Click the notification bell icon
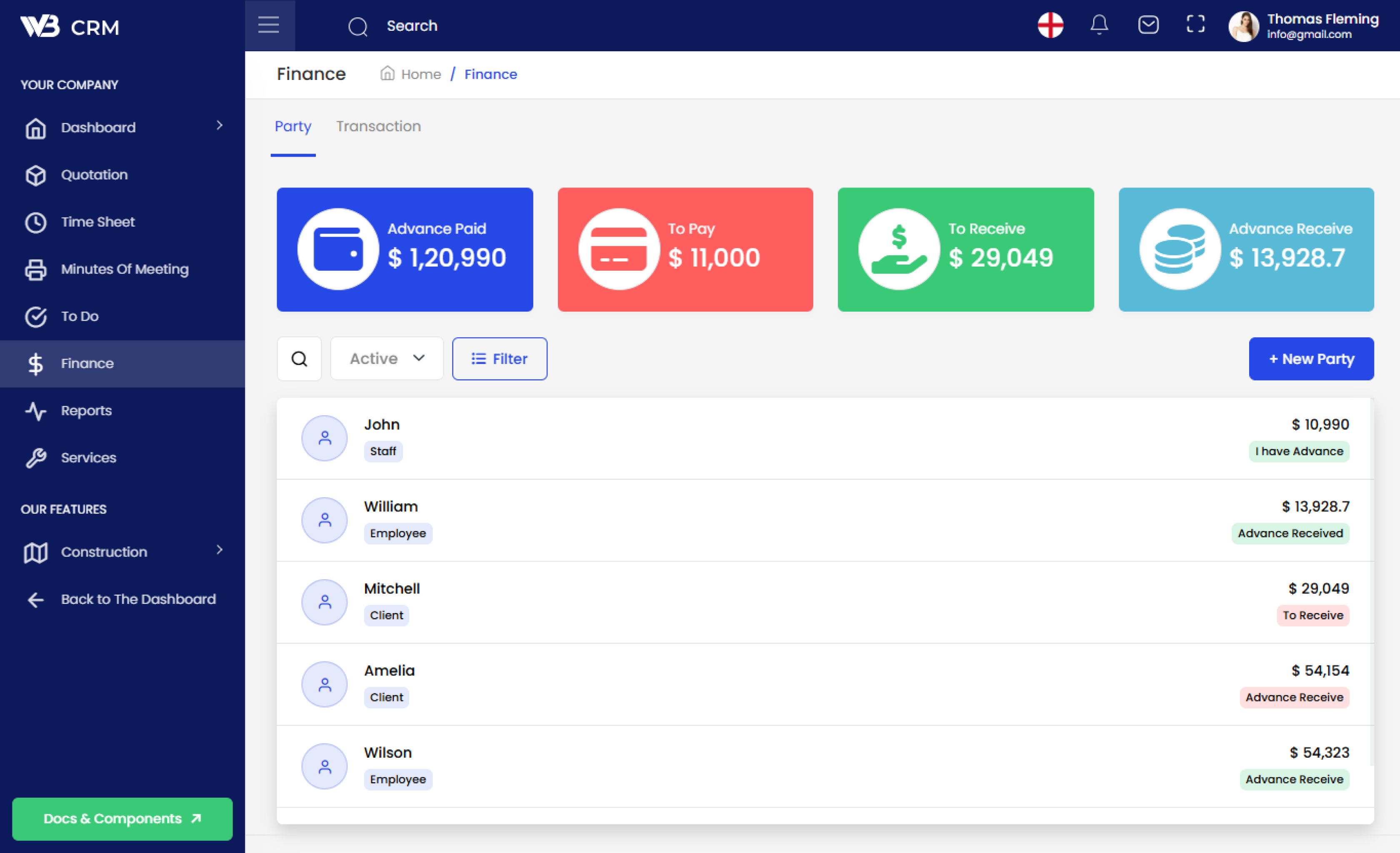Viewport: 1400px width, 853px height. (1099, 25)
